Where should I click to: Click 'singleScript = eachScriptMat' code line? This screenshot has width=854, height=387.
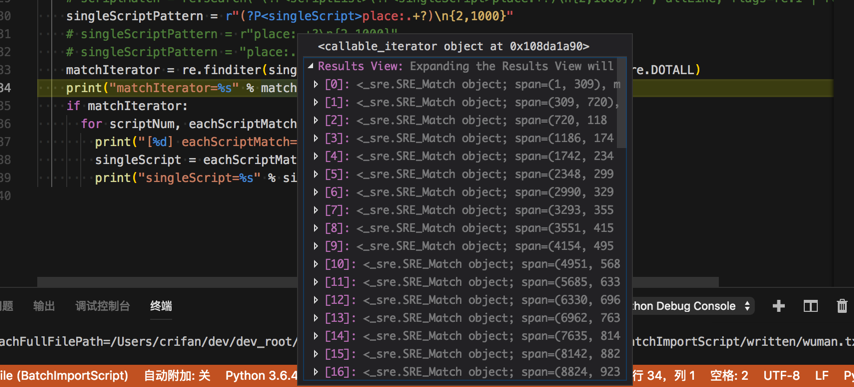coord(196,159)
